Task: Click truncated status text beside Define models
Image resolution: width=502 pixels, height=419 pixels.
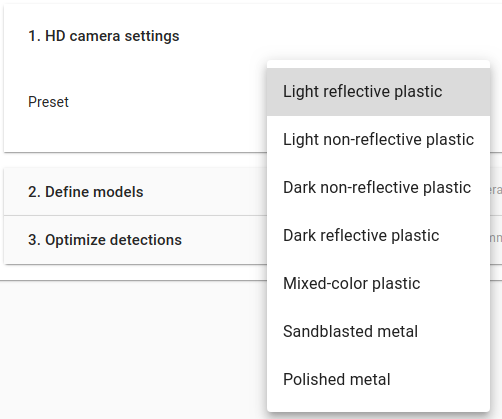Action: tap(496, 190)
